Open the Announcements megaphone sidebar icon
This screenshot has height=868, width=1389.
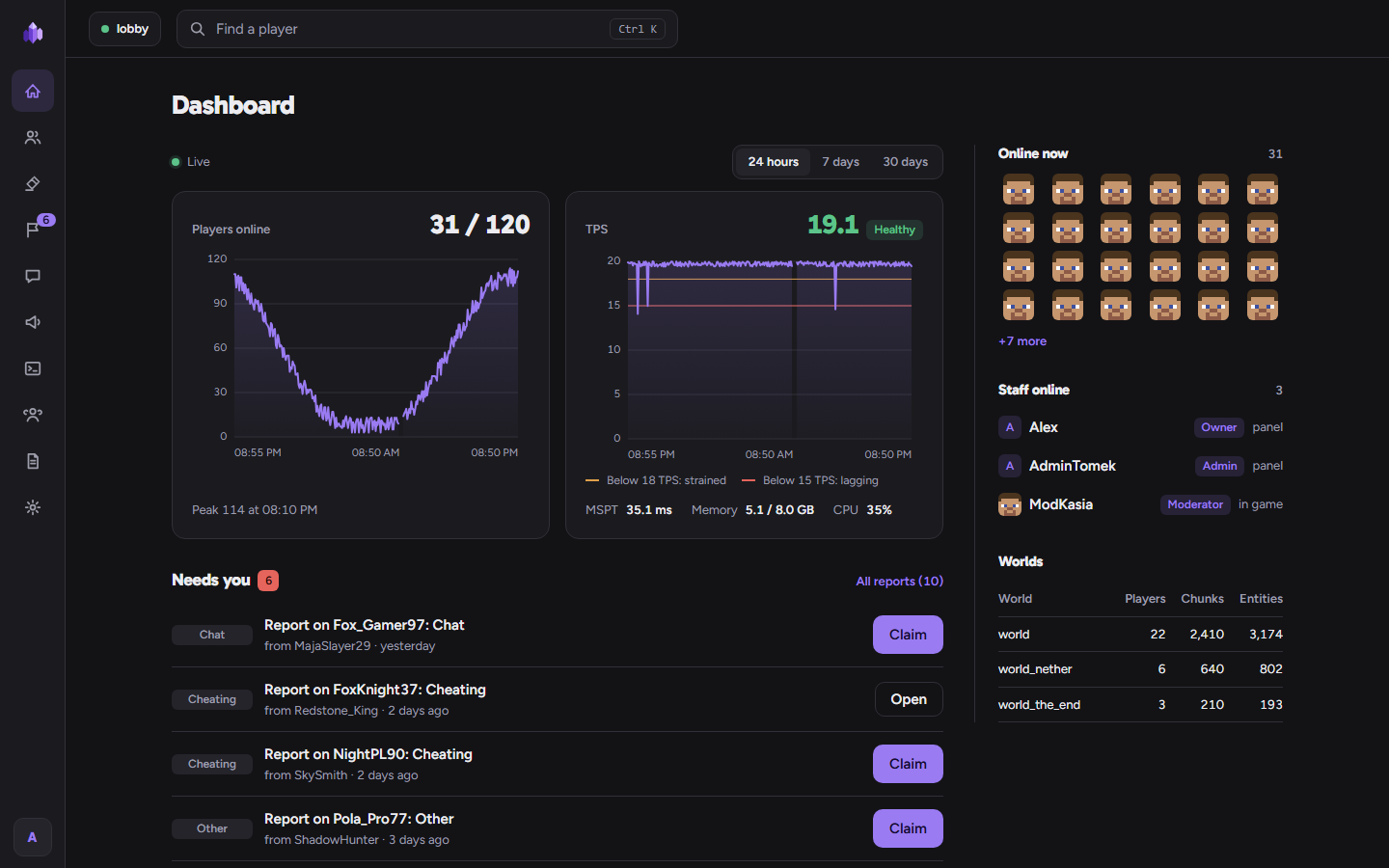33,322
